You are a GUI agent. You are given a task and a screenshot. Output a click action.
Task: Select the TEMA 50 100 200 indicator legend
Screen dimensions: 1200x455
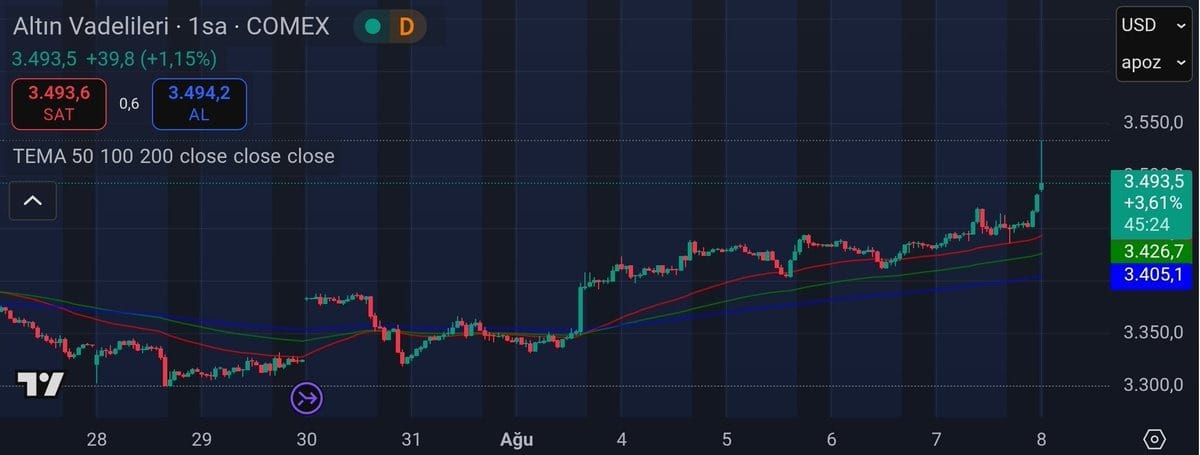(174, 156)
